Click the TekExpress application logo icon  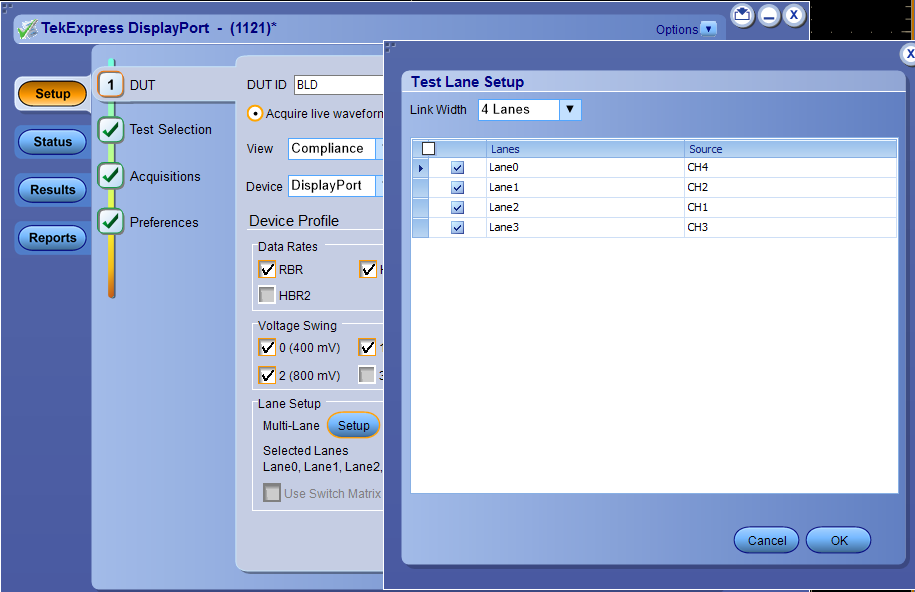tap(27, 29)
